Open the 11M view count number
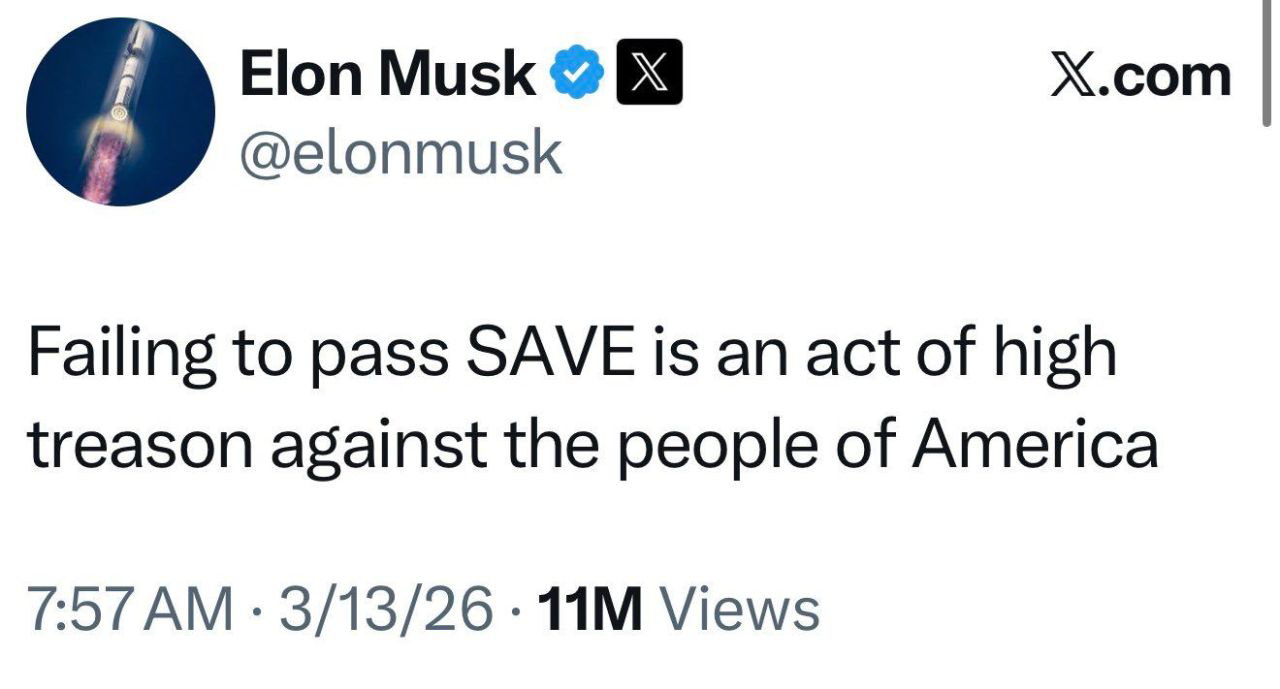This screenshot has height=689, width=1280. click(589, 608)
